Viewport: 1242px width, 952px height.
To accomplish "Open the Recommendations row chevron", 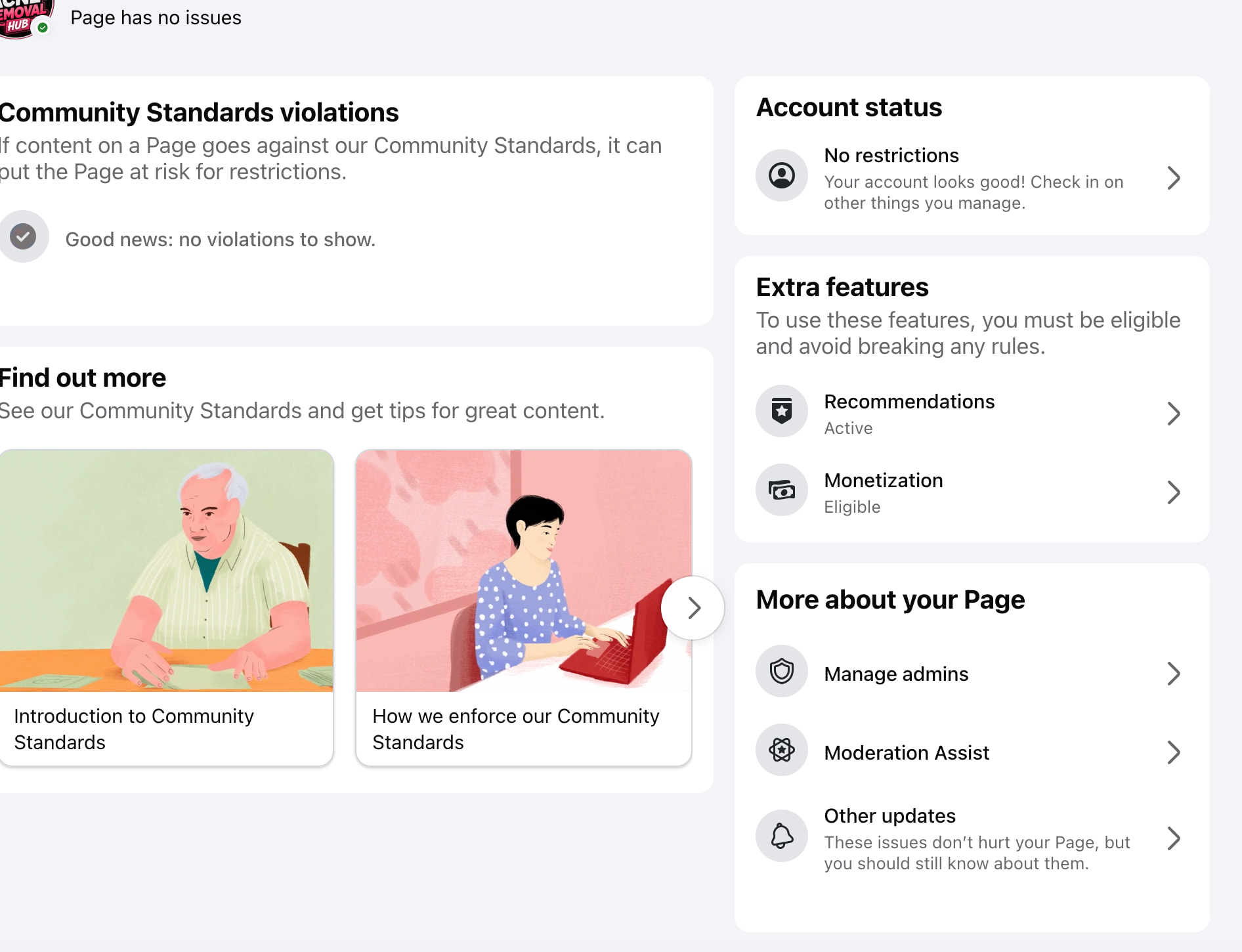I will tap(1174, 414).
